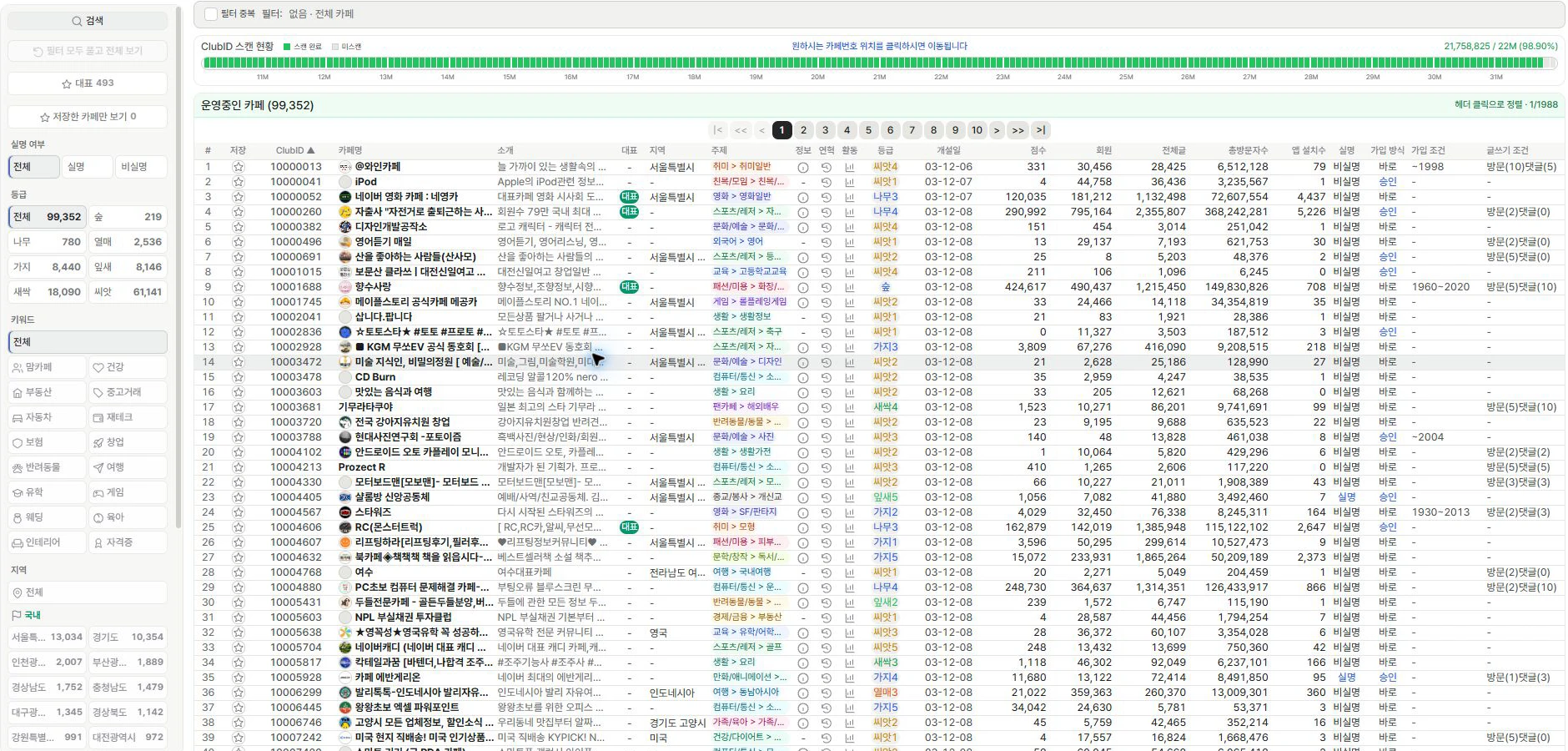Save the CD Burn cafe with star
This screenshot has height=751, width=1568.
239,377
